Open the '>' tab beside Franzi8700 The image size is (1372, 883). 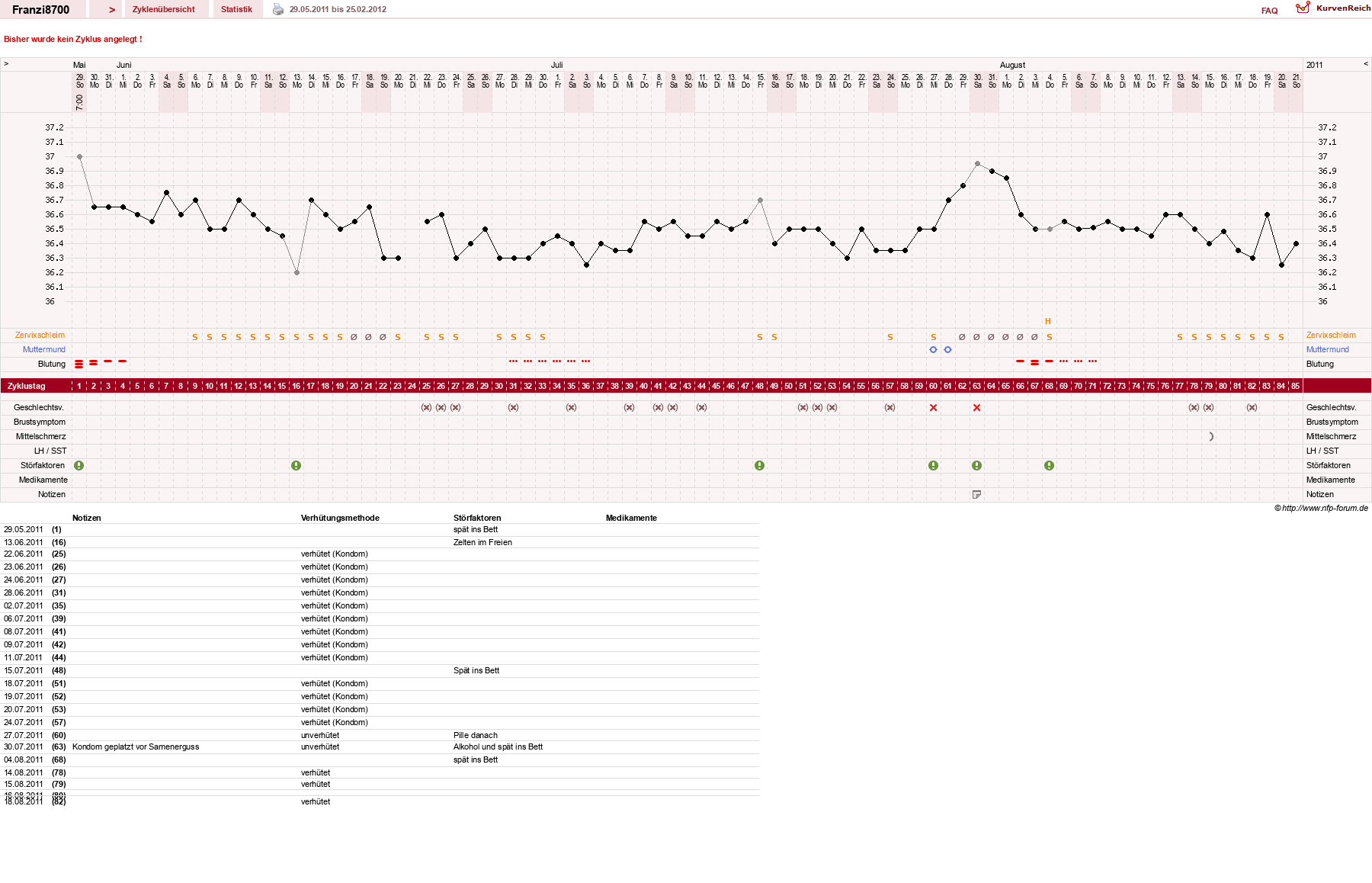pos(112,9)
